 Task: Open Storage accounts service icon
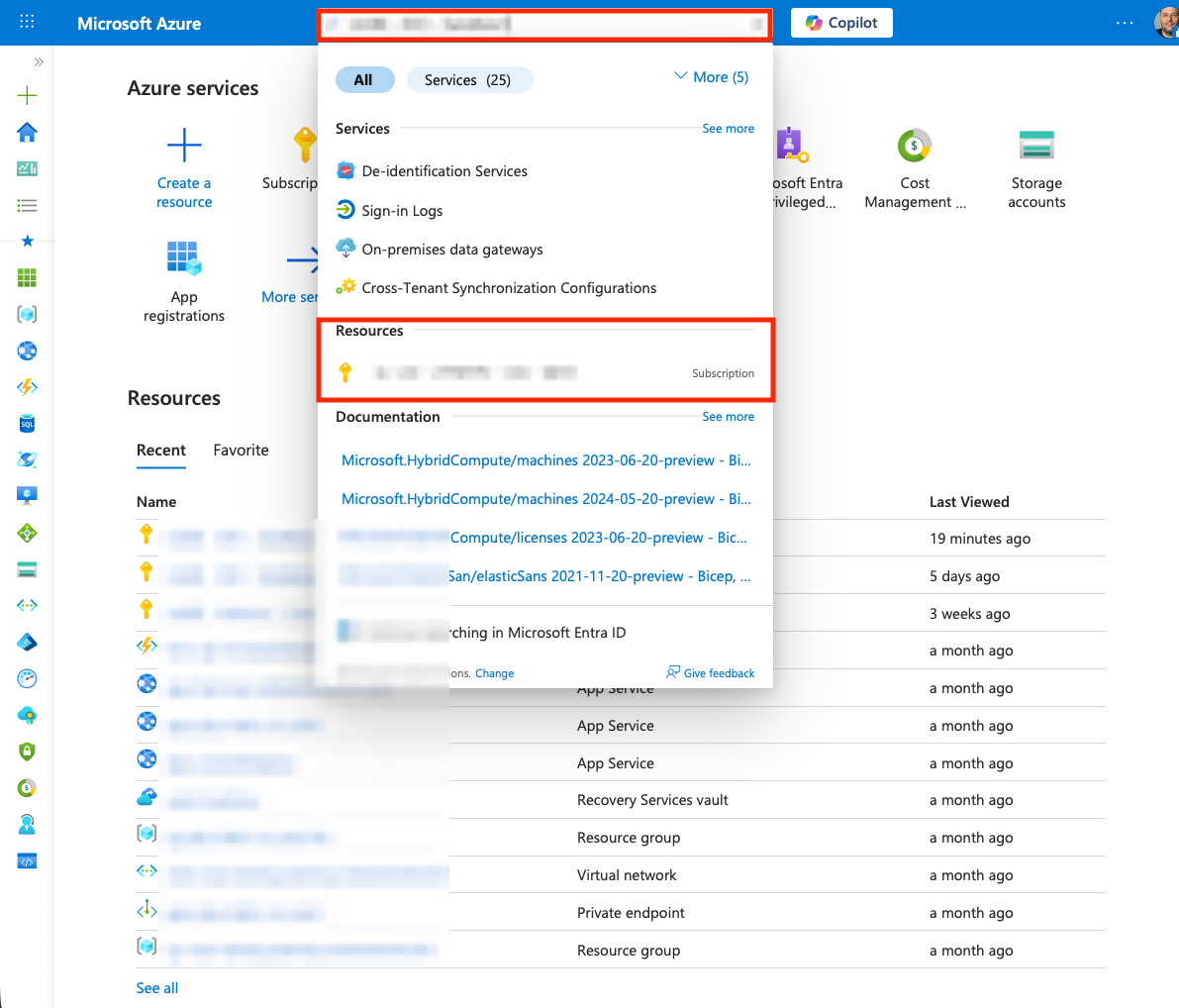[x=1036, y=147]
